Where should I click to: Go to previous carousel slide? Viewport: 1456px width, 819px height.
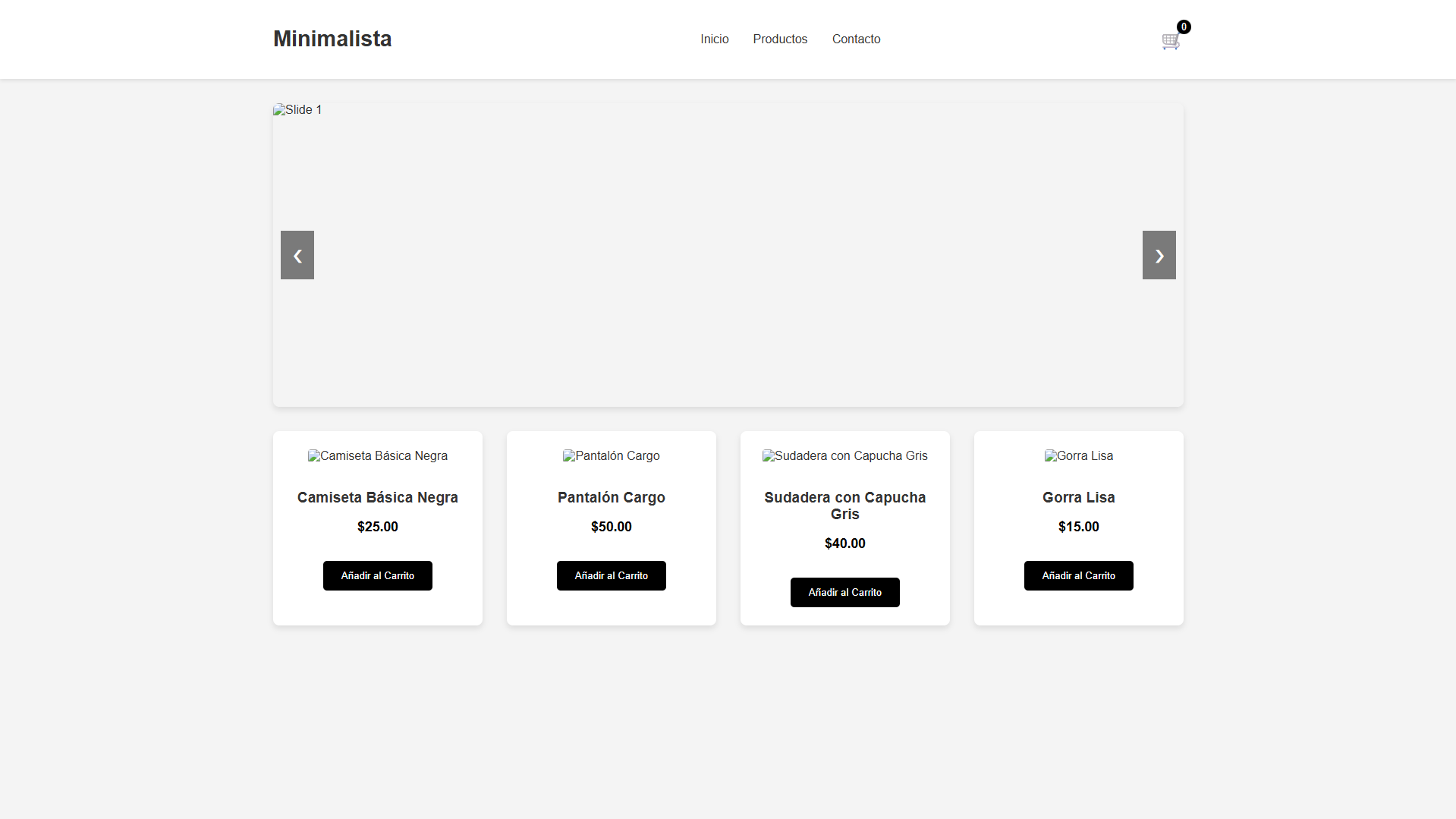click(297, 255)
